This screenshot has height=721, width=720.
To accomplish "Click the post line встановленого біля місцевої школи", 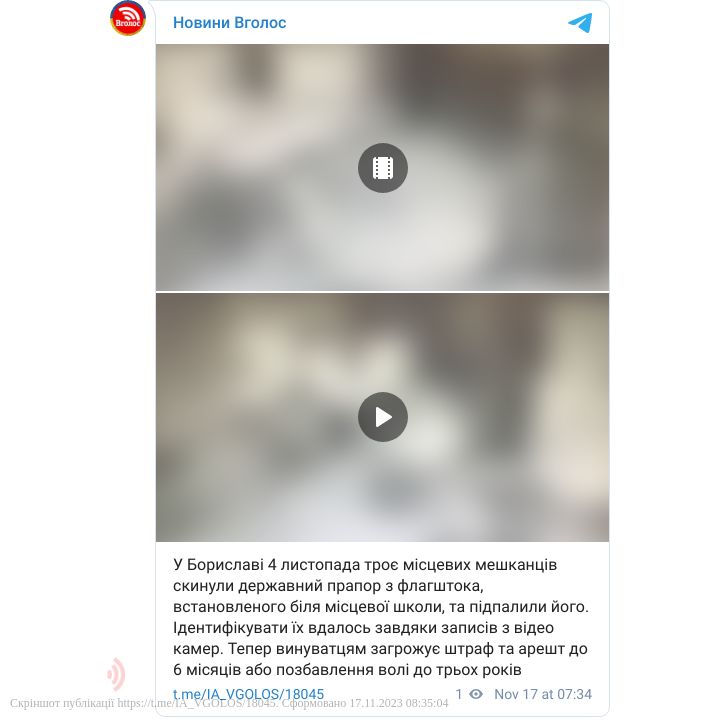I will point(381,607).
